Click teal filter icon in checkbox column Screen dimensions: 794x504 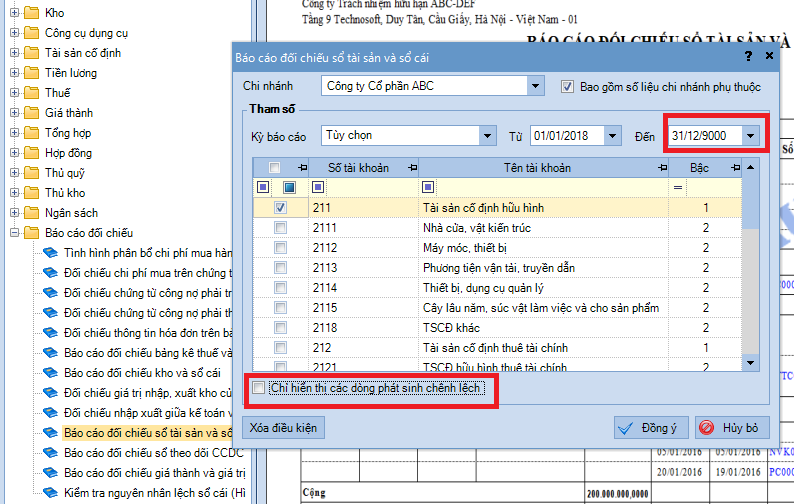tap(290, 187)
